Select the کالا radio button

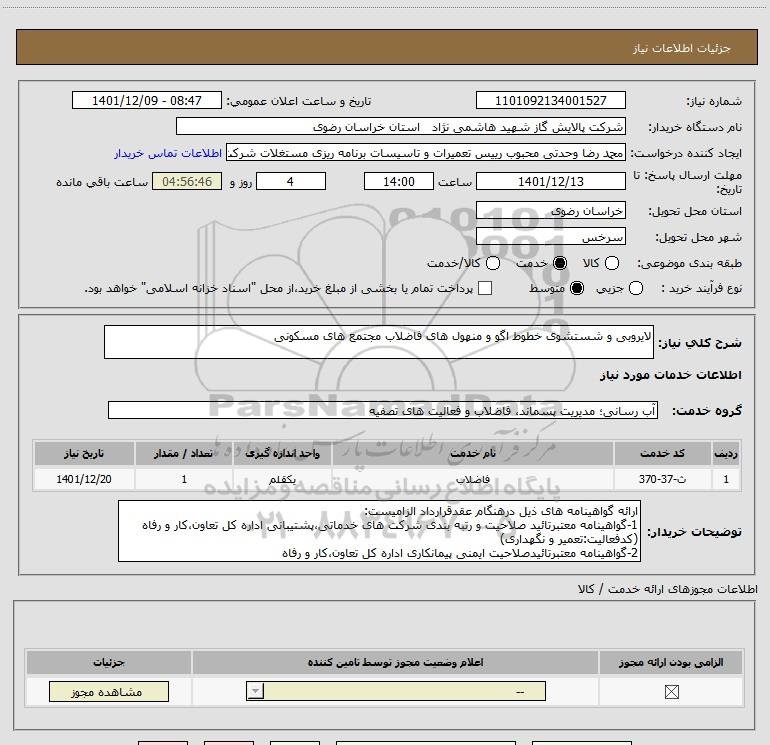tap(611, 263)
